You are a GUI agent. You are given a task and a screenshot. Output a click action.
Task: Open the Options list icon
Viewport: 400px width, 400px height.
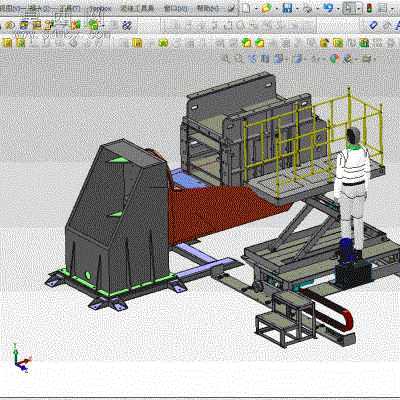click(383, 8)
